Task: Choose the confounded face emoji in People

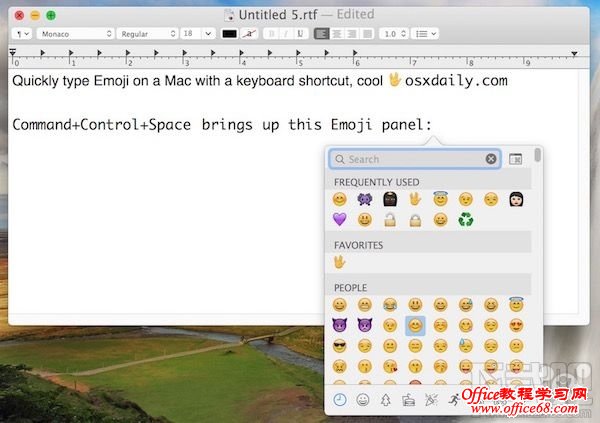Action: 339,366
